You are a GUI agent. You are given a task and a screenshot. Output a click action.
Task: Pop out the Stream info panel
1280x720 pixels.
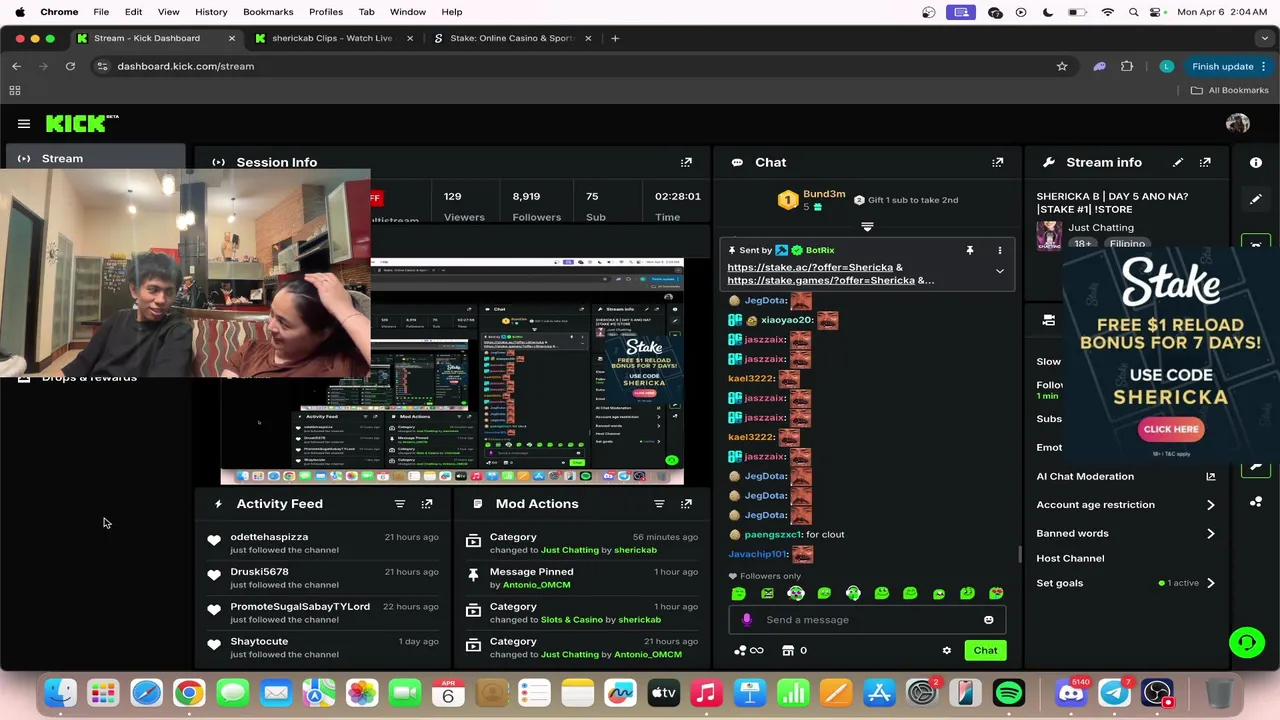pyautogui.click(x=1205, y=162)
